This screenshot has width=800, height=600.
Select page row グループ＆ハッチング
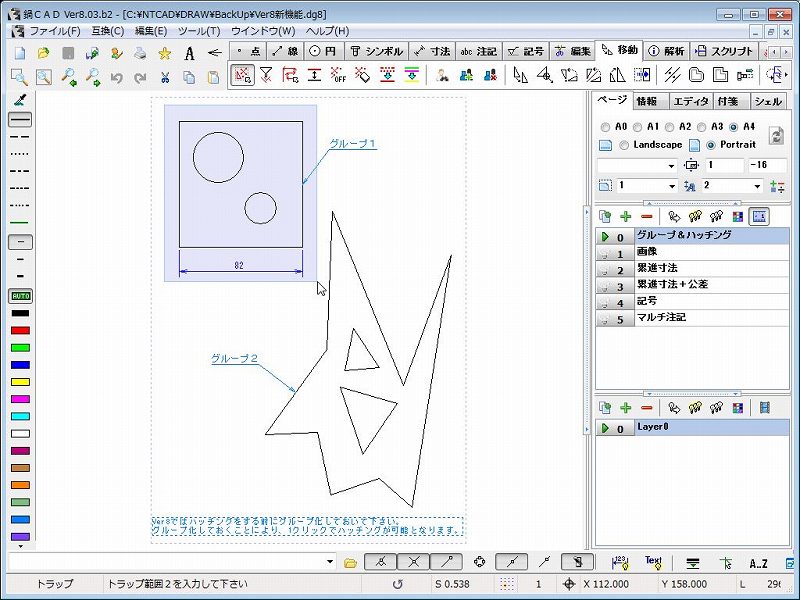[x=692, y=236]
